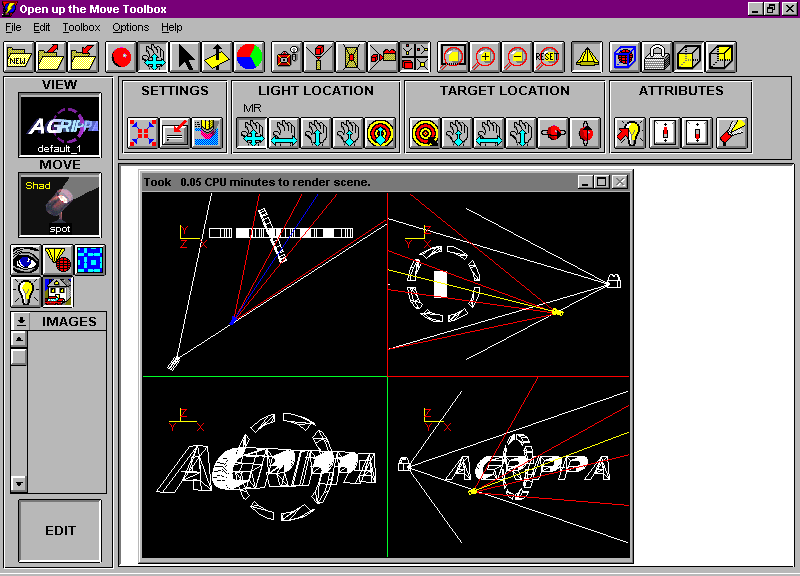Expand the IMAGES list download arrow
Image resolution: width=800 pixels, height=576 pixels.
(21, 321)
